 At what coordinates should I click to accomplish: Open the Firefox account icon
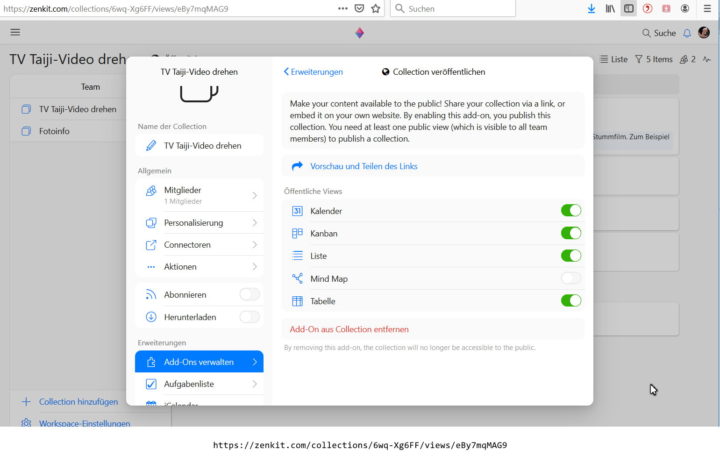click(685, 9)
